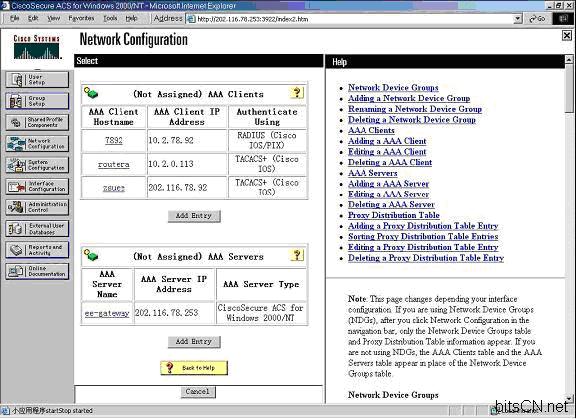Open the Tools menu
Image resolution: width=577 pixels, height=419 pixels.
tap(110, 18)
